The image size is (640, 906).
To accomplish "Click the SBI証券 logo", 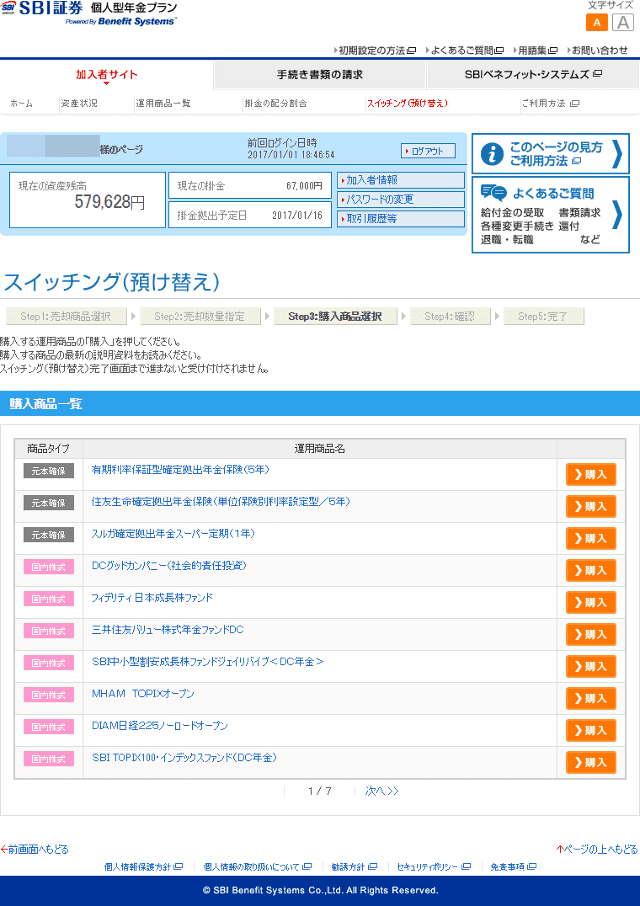I will click(x=42, y=9).
